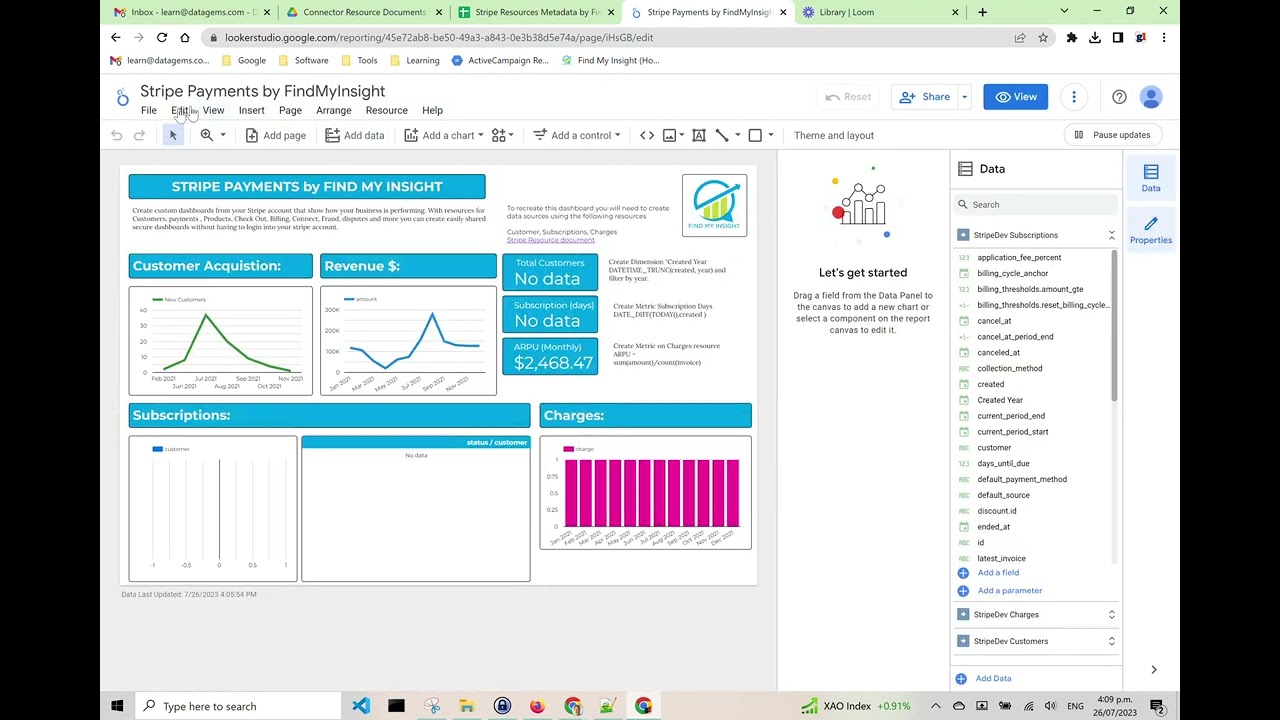Select the text box tool

click(699, 135)
